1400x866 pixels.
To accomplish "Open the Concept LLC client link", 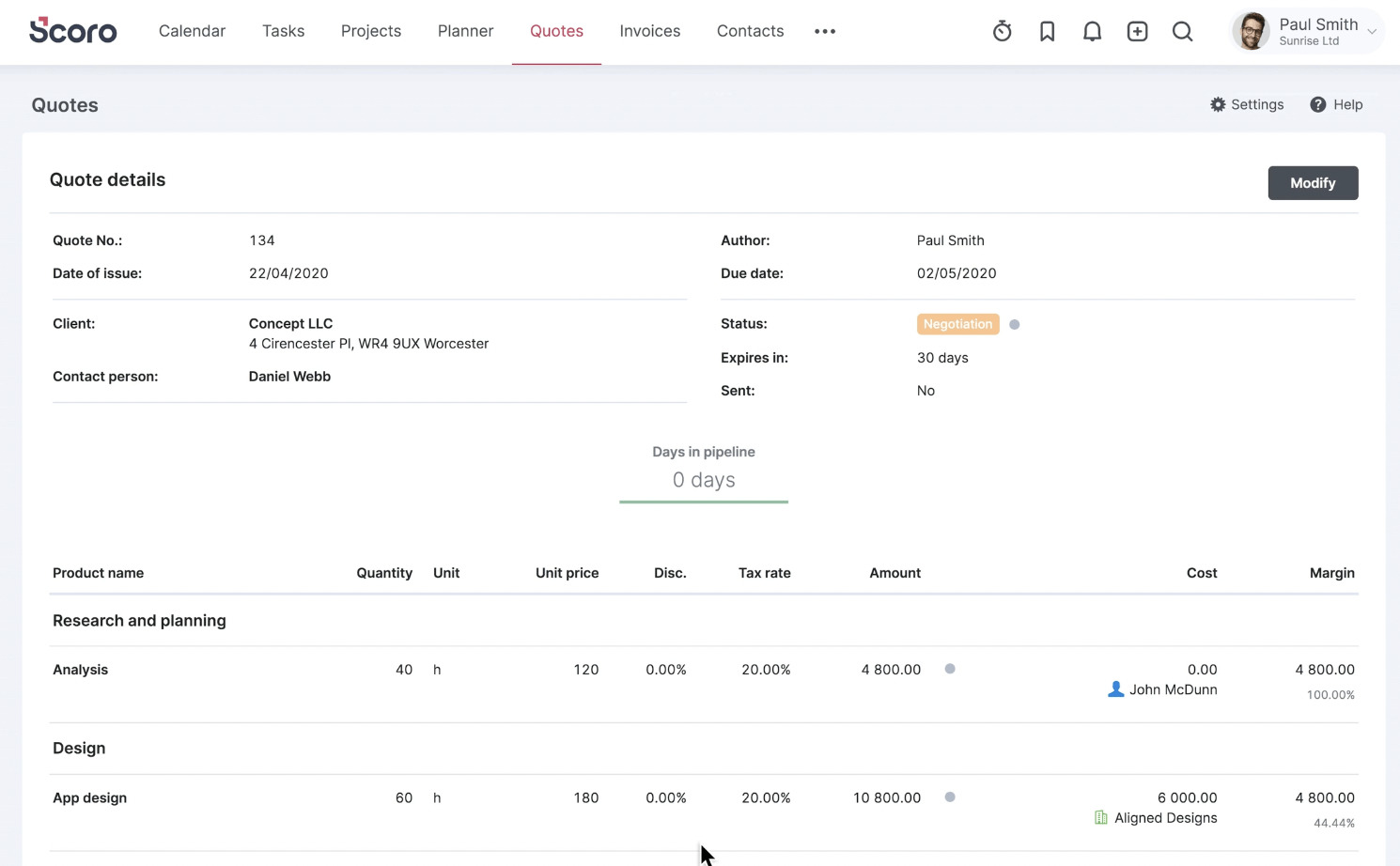I will pyautogui.click(x=290, y=323).
